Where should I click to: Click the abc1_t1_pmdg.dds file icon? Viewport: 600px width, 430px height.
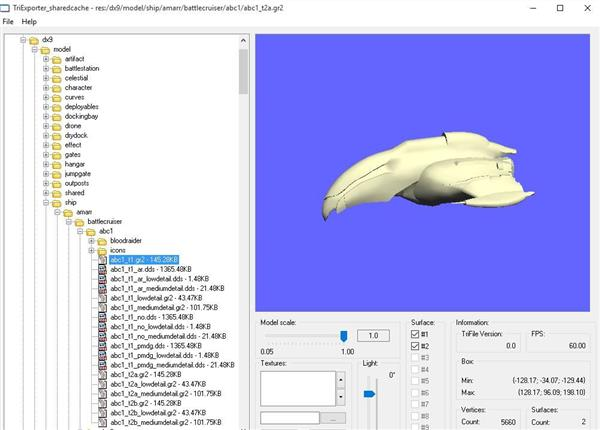coord(102,346)
